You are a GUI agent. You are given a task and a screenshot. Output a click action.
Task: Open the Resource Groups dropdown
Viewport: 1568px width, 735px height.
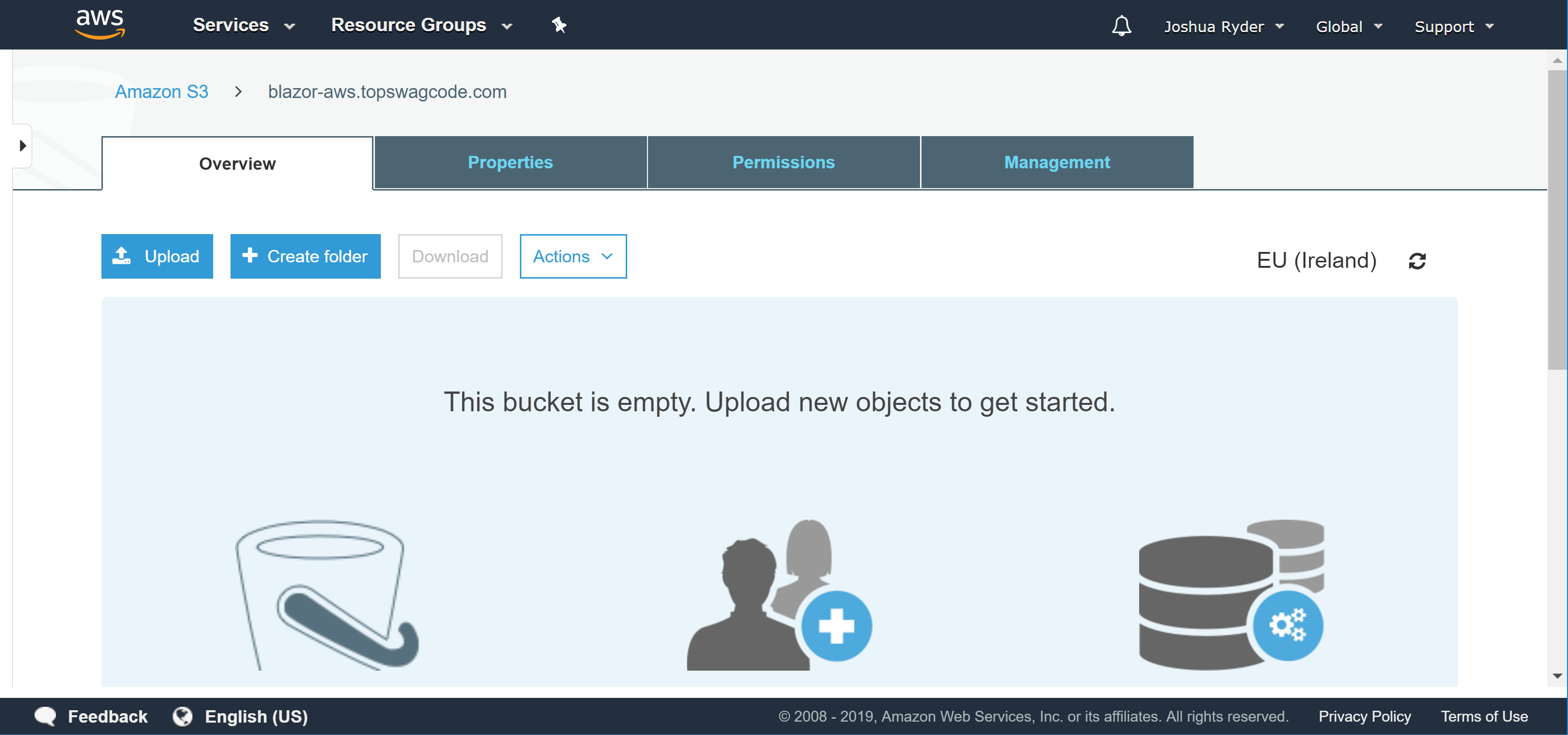[422, 25]
